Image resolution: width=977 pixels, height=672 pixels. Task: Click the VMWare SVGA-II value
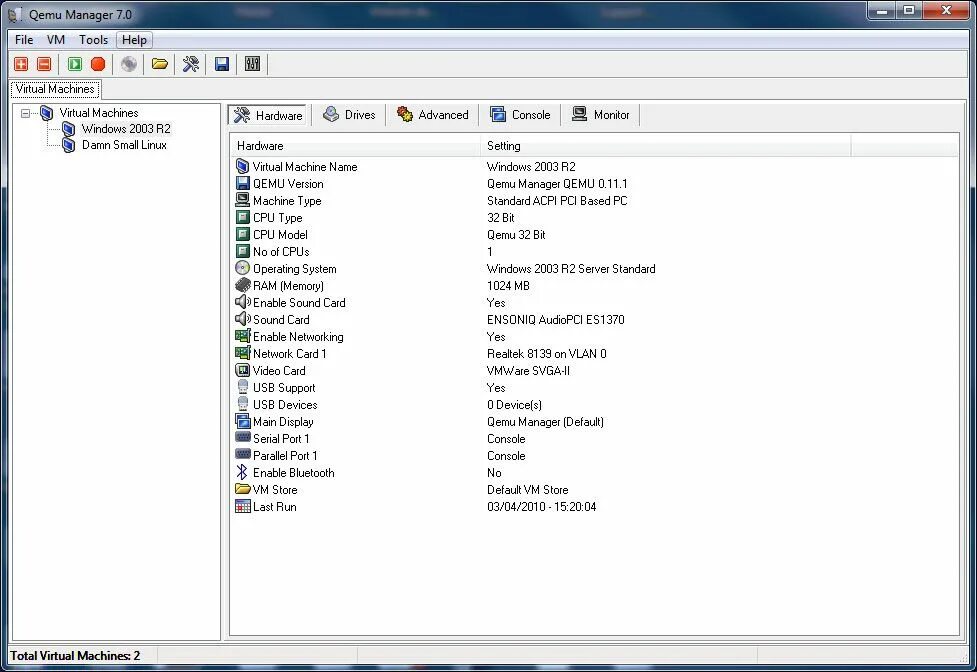(528, 371)
